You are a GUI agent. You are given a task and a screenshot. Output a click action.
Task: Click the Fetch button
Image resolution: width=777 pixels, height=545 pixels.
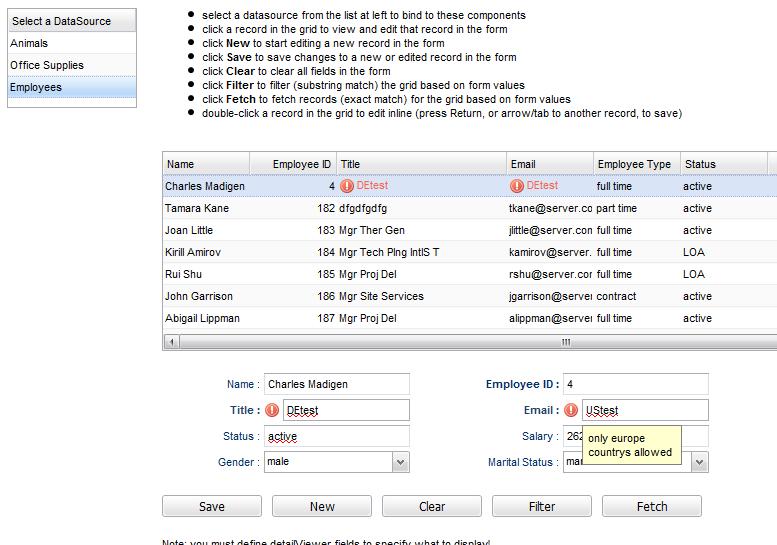[652, 506]
